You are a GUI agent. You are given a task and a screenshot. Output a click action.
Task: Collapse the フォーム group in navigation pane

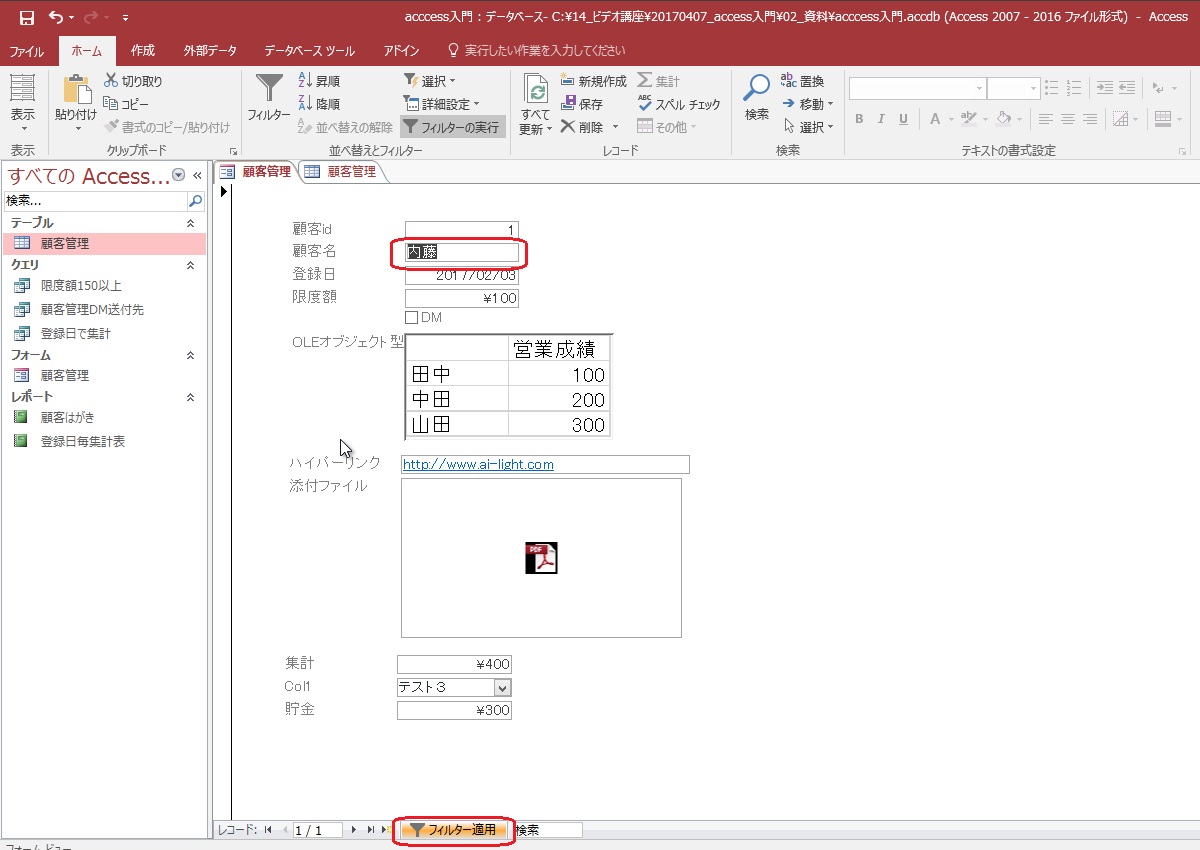point(191,355)
